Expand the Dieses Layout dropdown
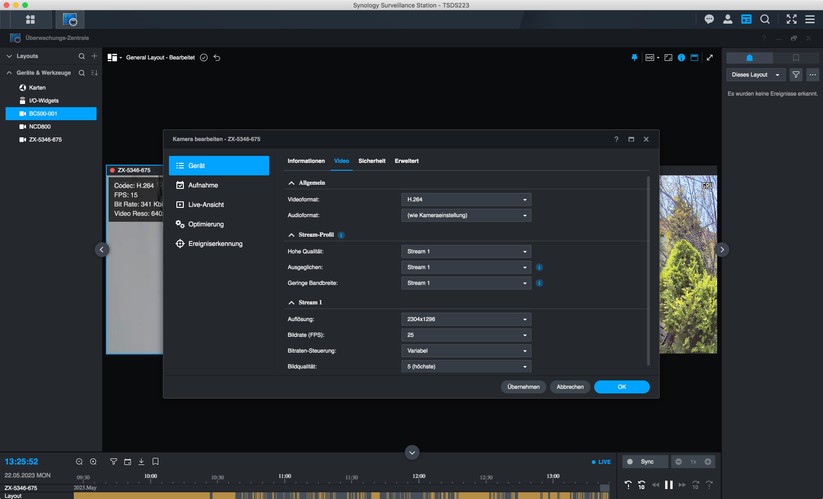823x499 pixels. tap(755, 74)
